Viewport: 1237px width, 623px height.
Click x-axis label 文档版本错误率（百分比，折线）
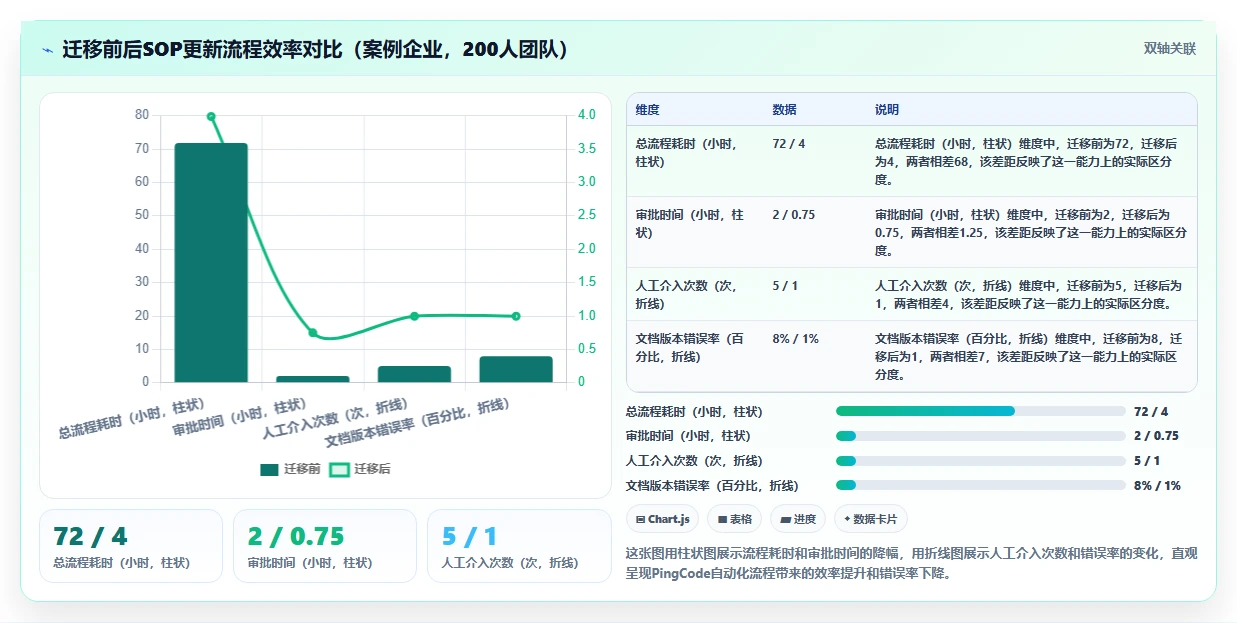[418, 423]
